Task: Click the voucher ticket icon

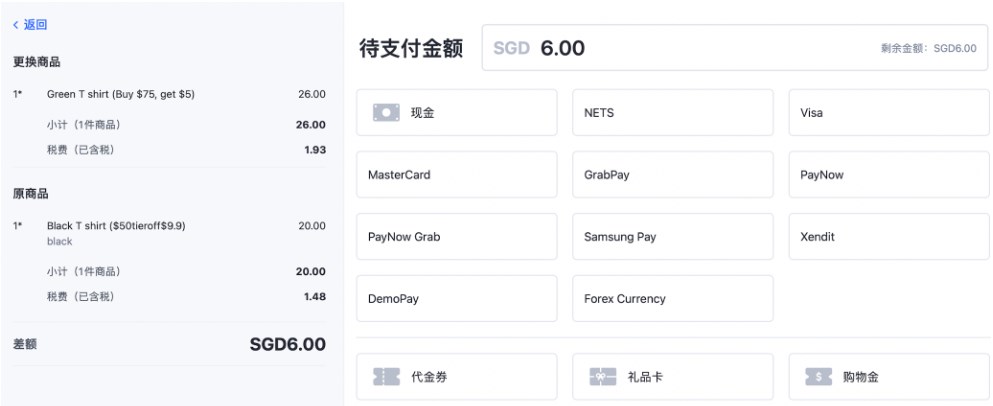Action: click(386, 377)
